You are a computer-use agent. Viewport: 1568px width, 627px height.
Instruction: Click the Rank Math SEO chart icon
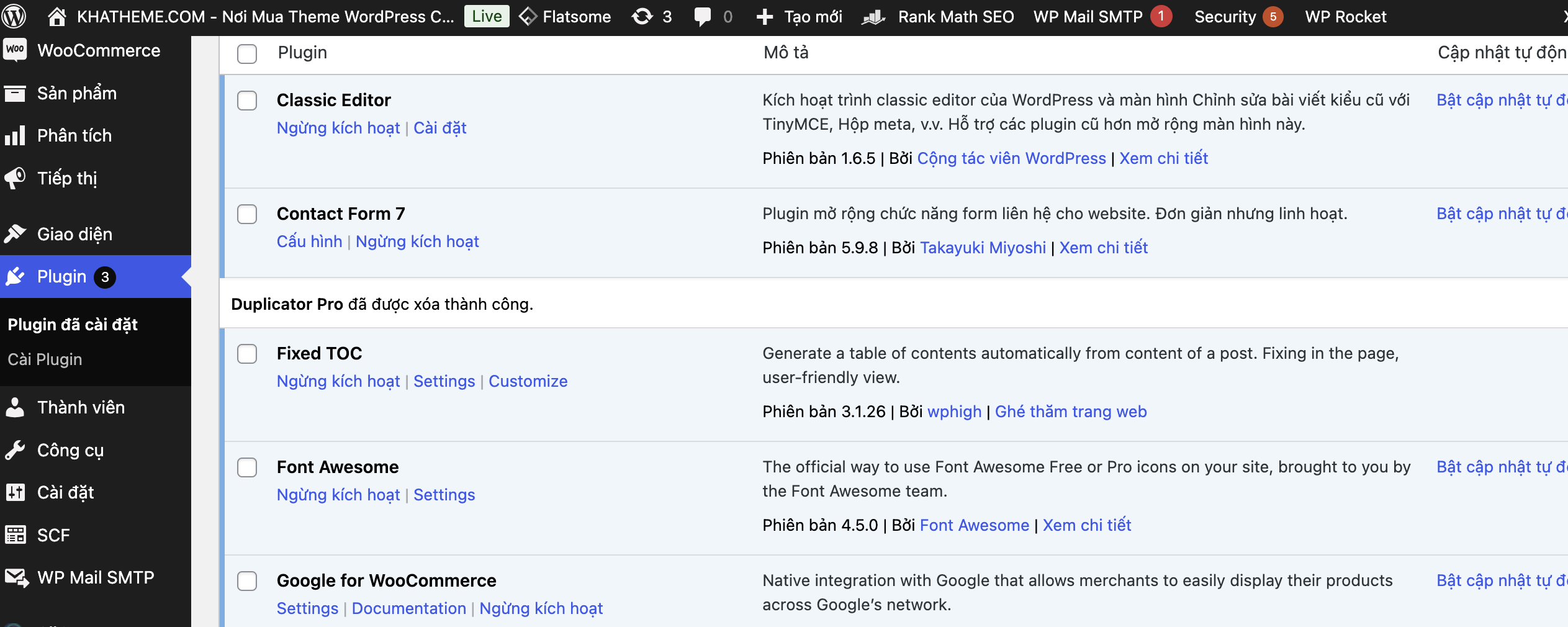point(873,17)
